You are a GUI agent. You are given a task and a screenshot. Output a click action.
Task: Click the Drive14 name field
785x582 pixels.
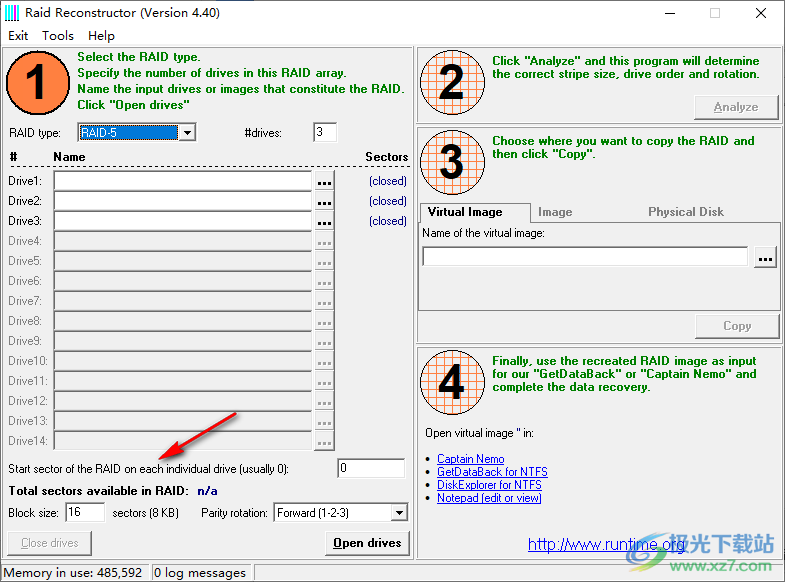click(x=183, y=441)
